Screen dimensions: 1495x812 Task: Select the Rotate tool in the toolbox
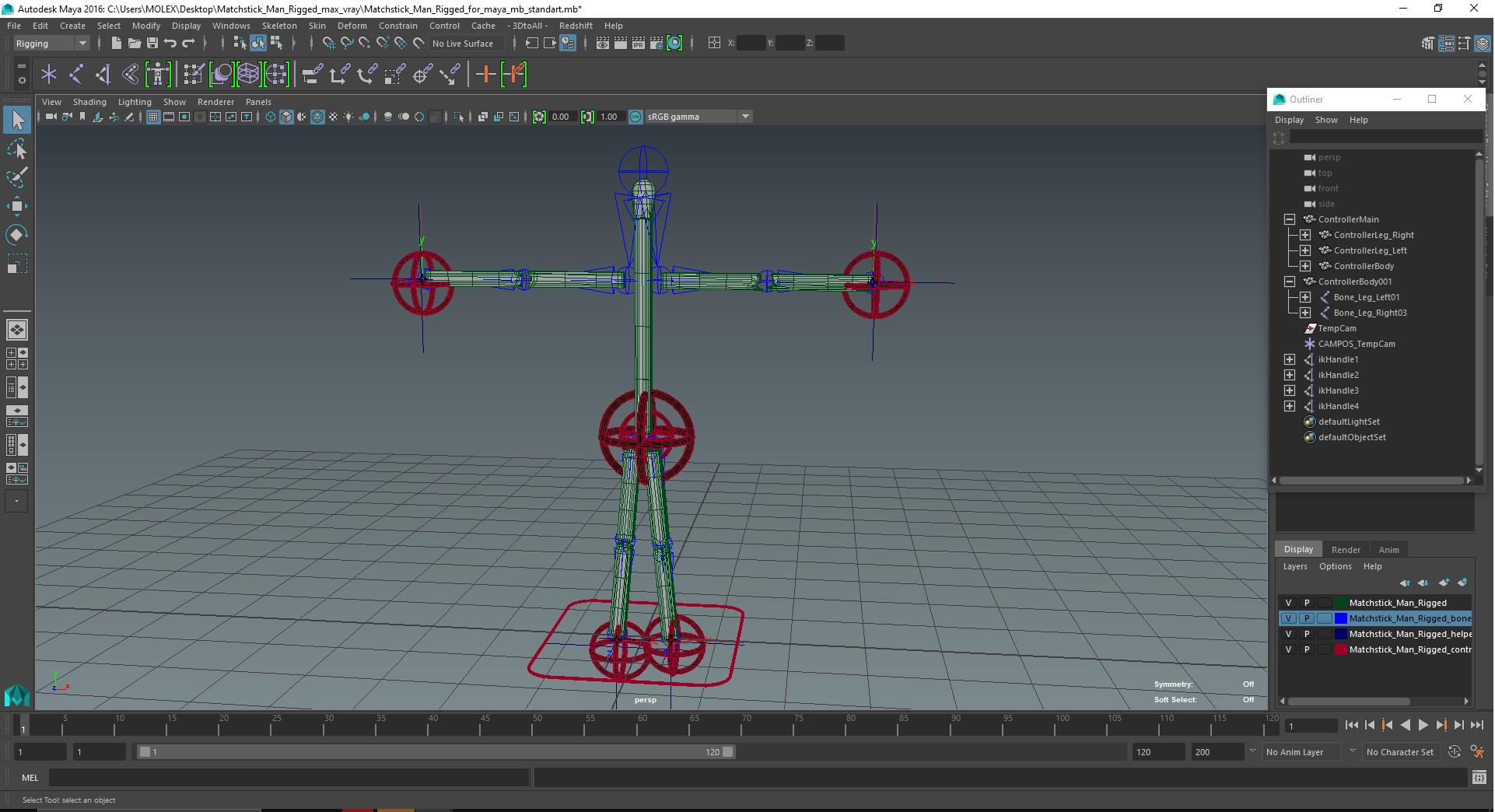click(17, 235)
